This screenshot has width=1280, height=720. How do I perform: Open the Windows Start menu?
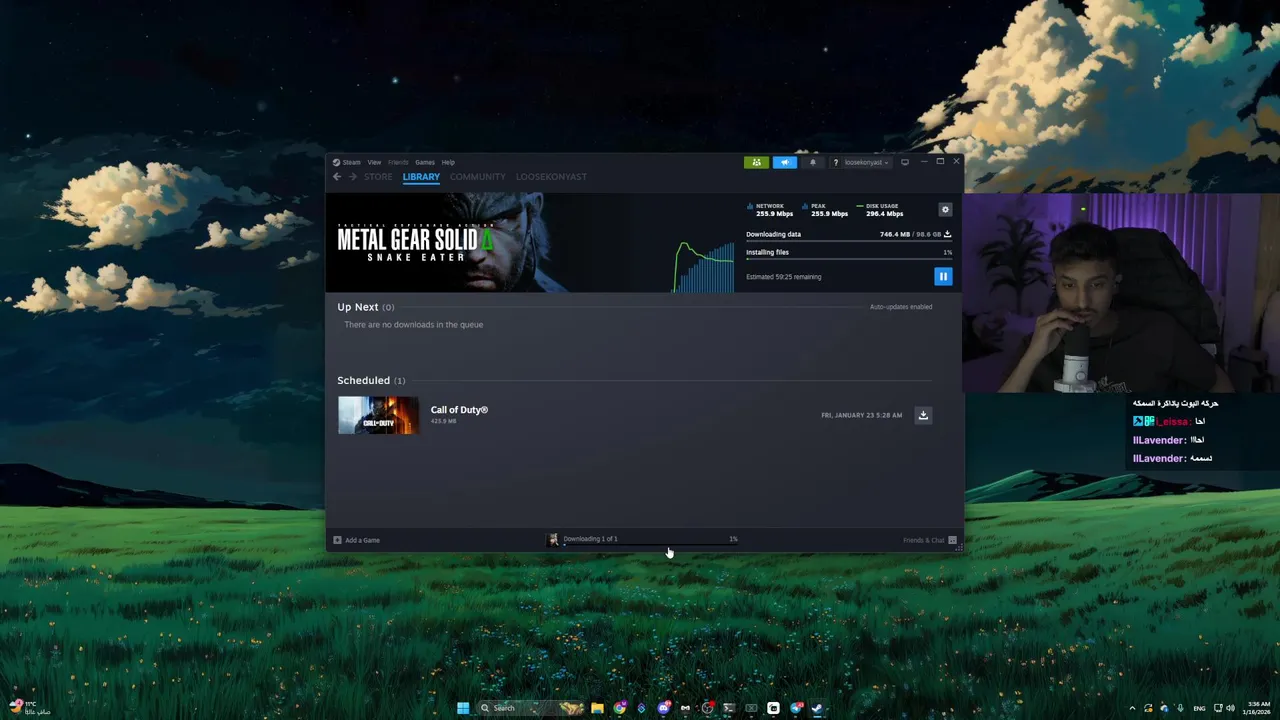(462, 708)
